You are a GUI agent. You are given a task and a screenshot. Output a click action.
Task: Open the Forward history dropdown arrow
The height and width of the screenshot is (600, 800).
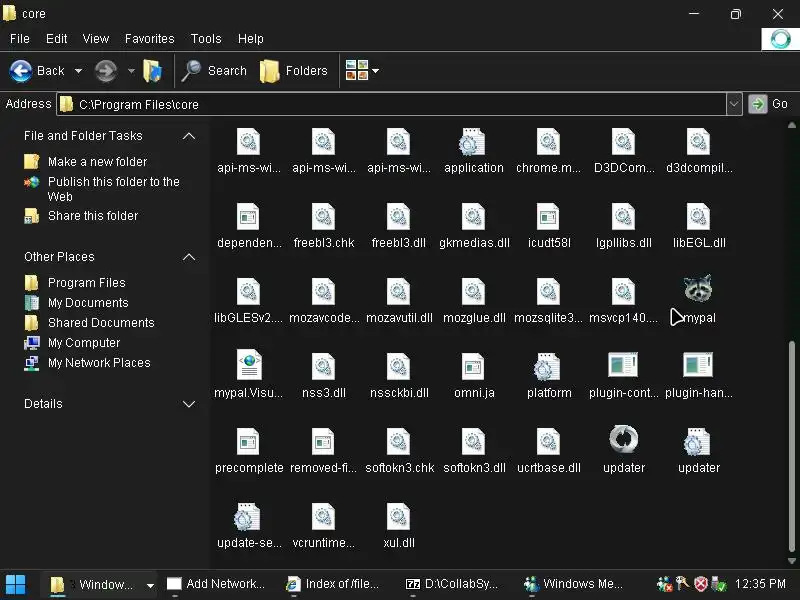131,71
